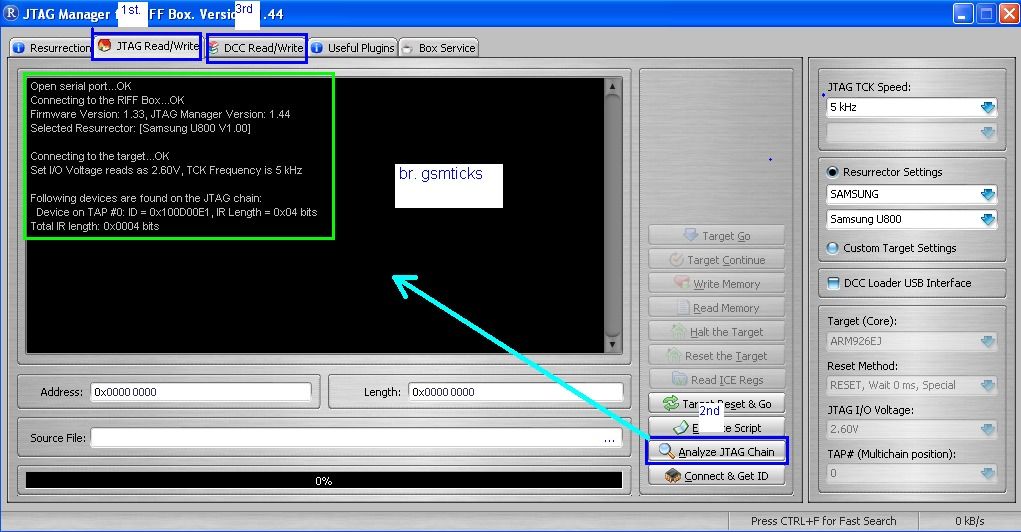Click the Execute Script button
1021x532 pixels.
(x=716, y=428)
